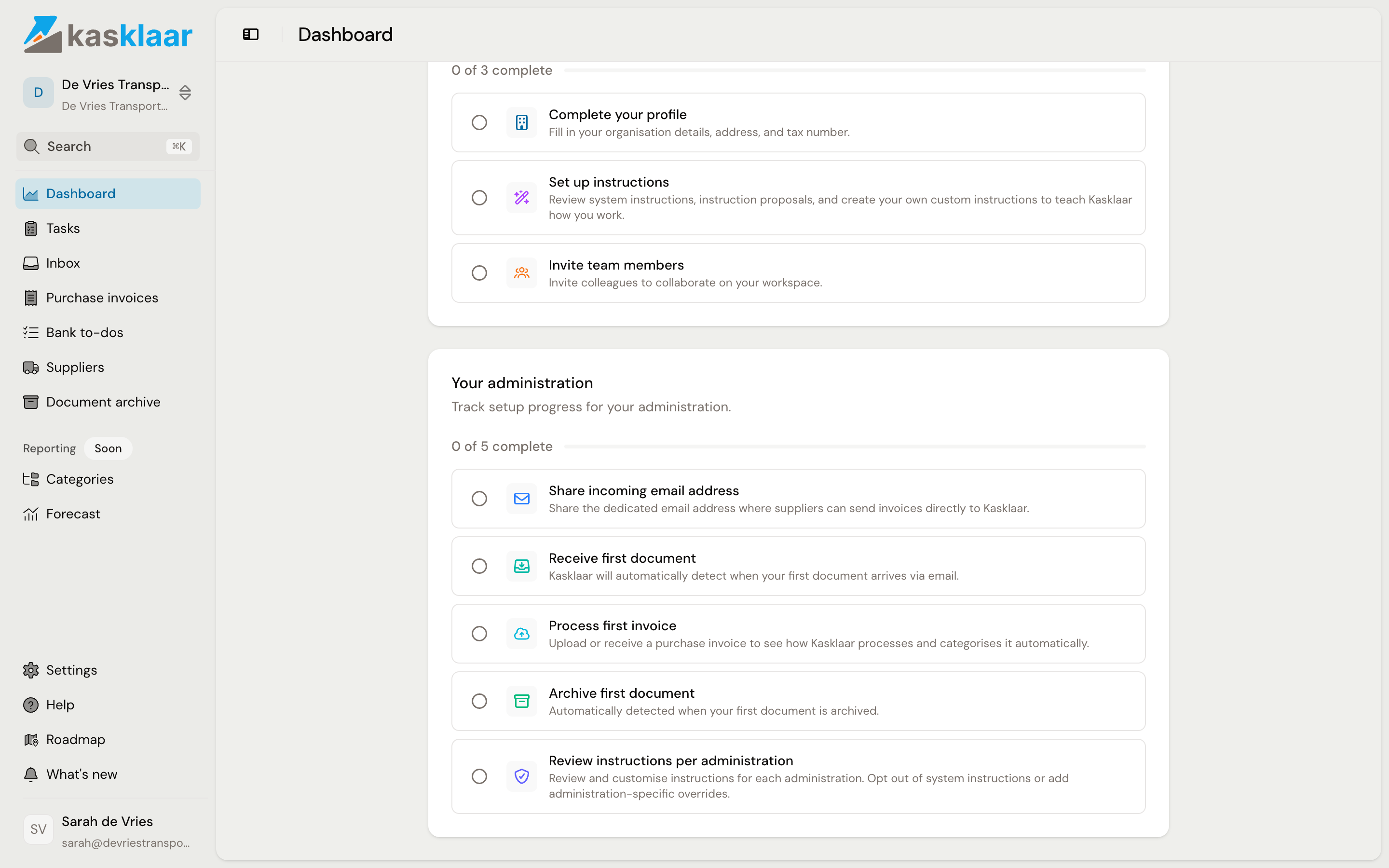1389x868 pixels.
Task: Click the cloud upload icon
Action: point(522,633)
